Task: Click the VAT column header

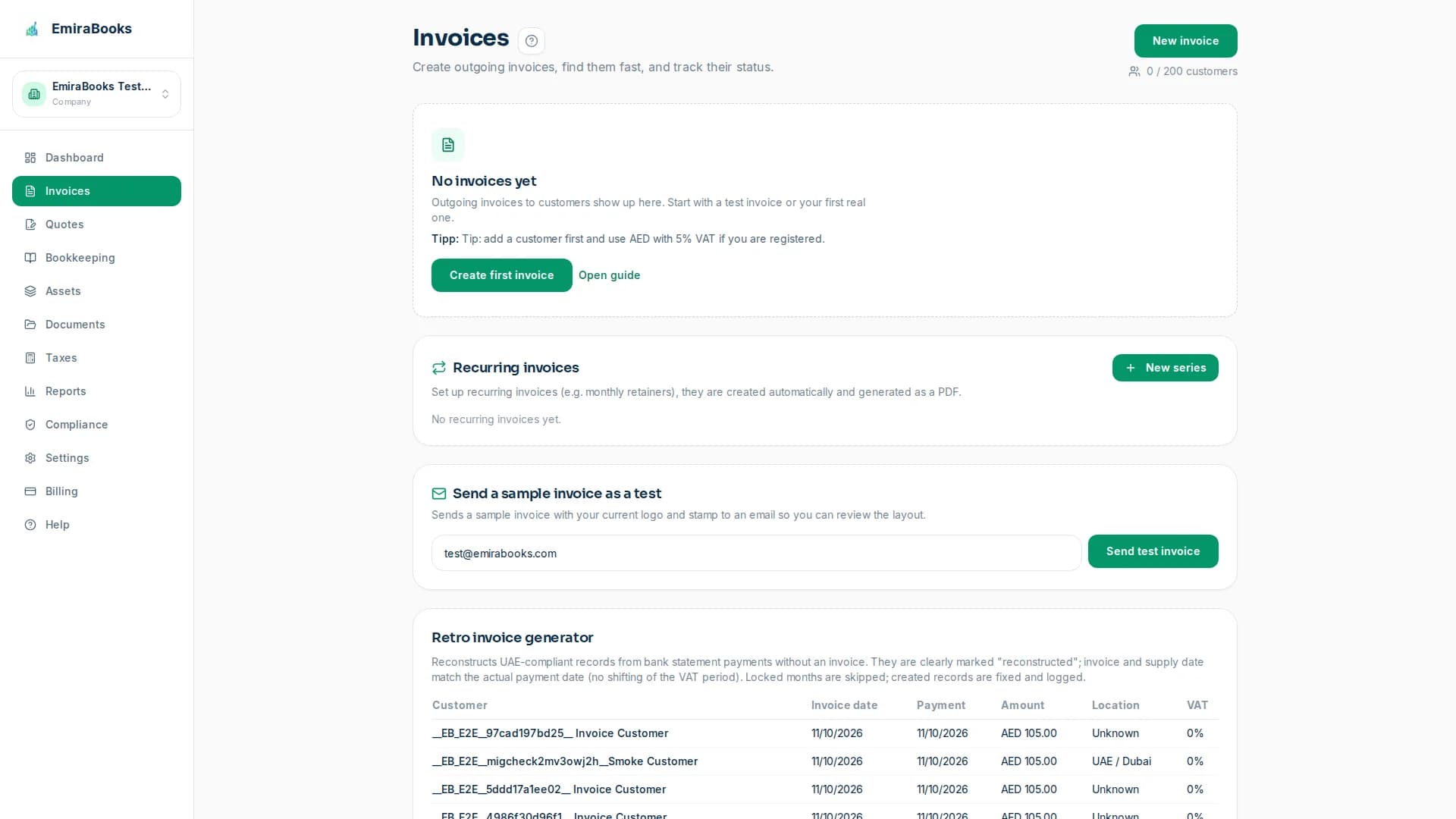Action: click(1197, 705)
